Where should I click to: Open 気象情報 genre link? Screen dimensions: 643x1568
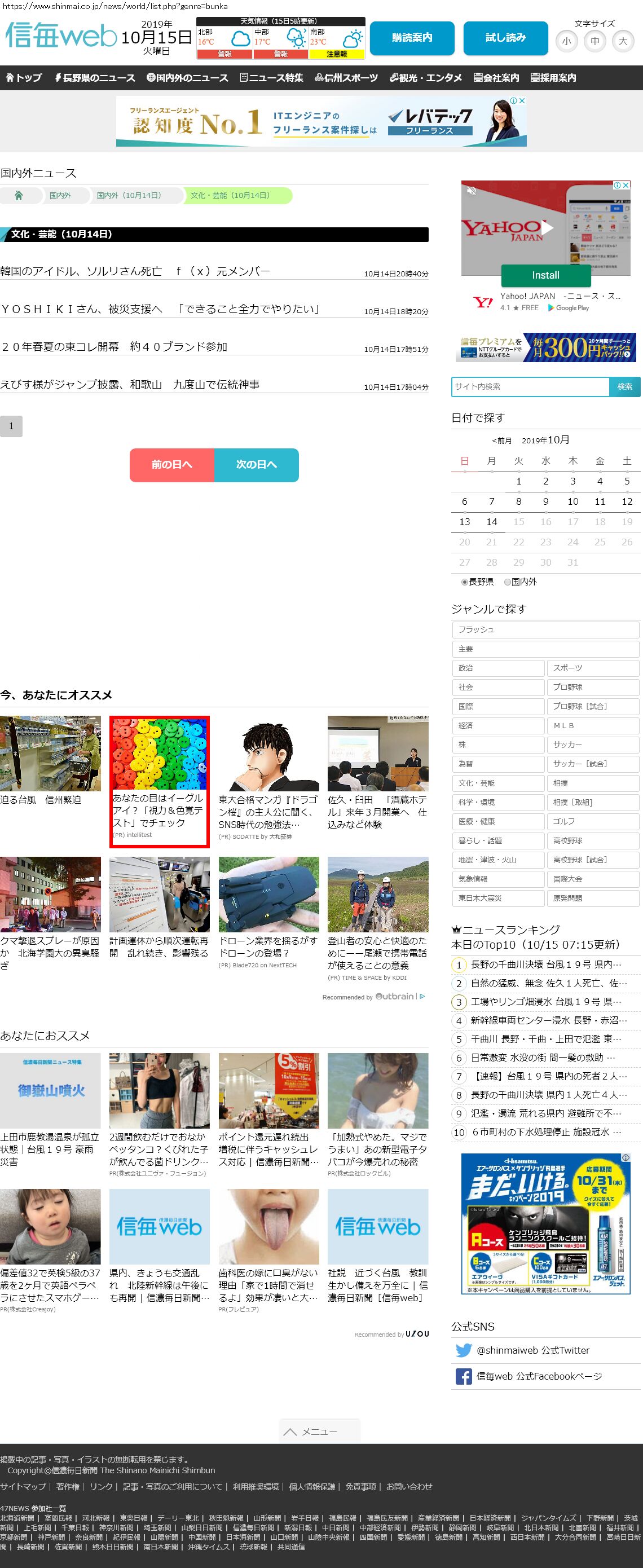tap(497, 879)
